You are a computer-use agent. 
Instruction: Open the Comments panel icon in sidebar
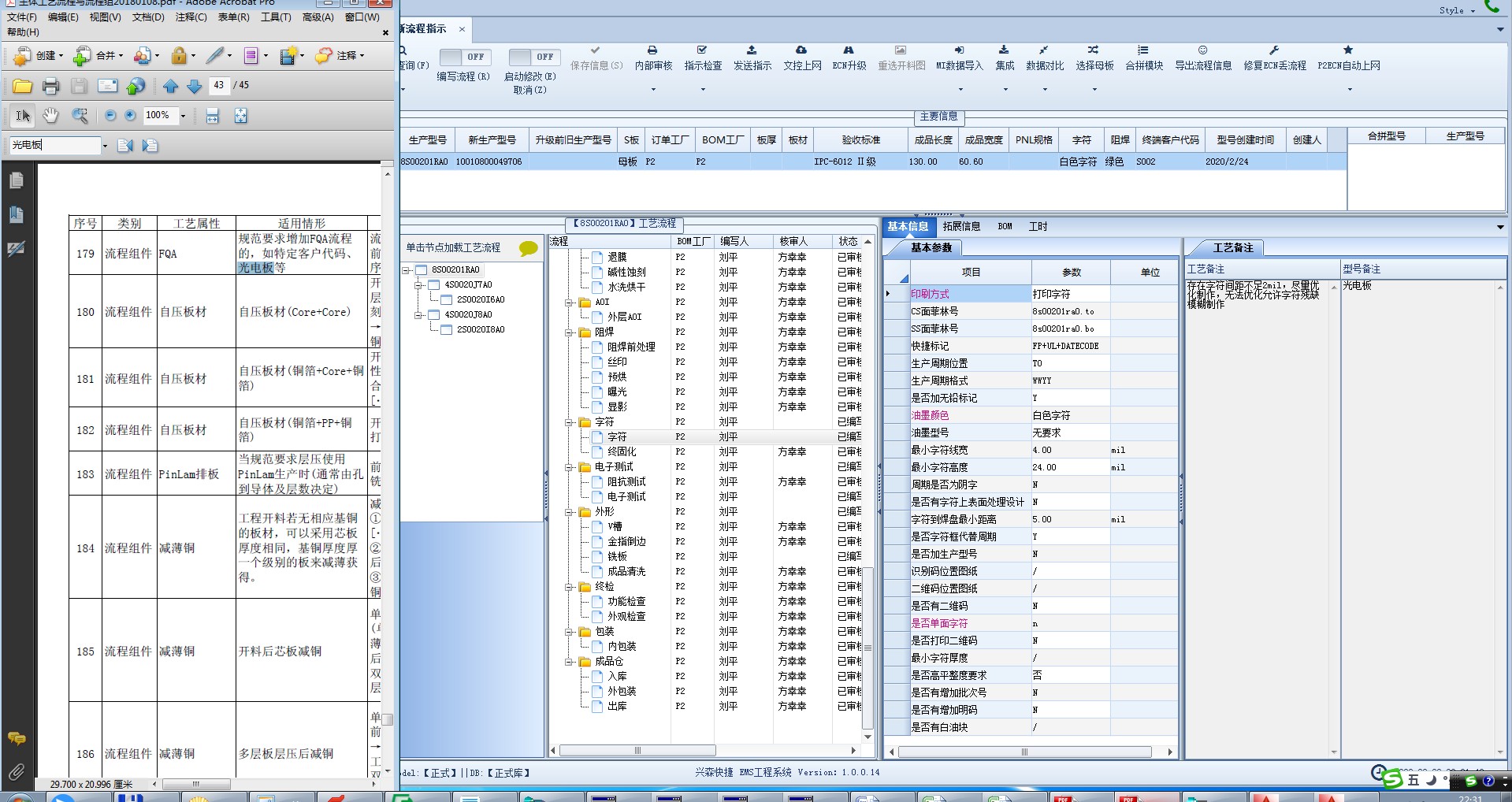(16, 738)
